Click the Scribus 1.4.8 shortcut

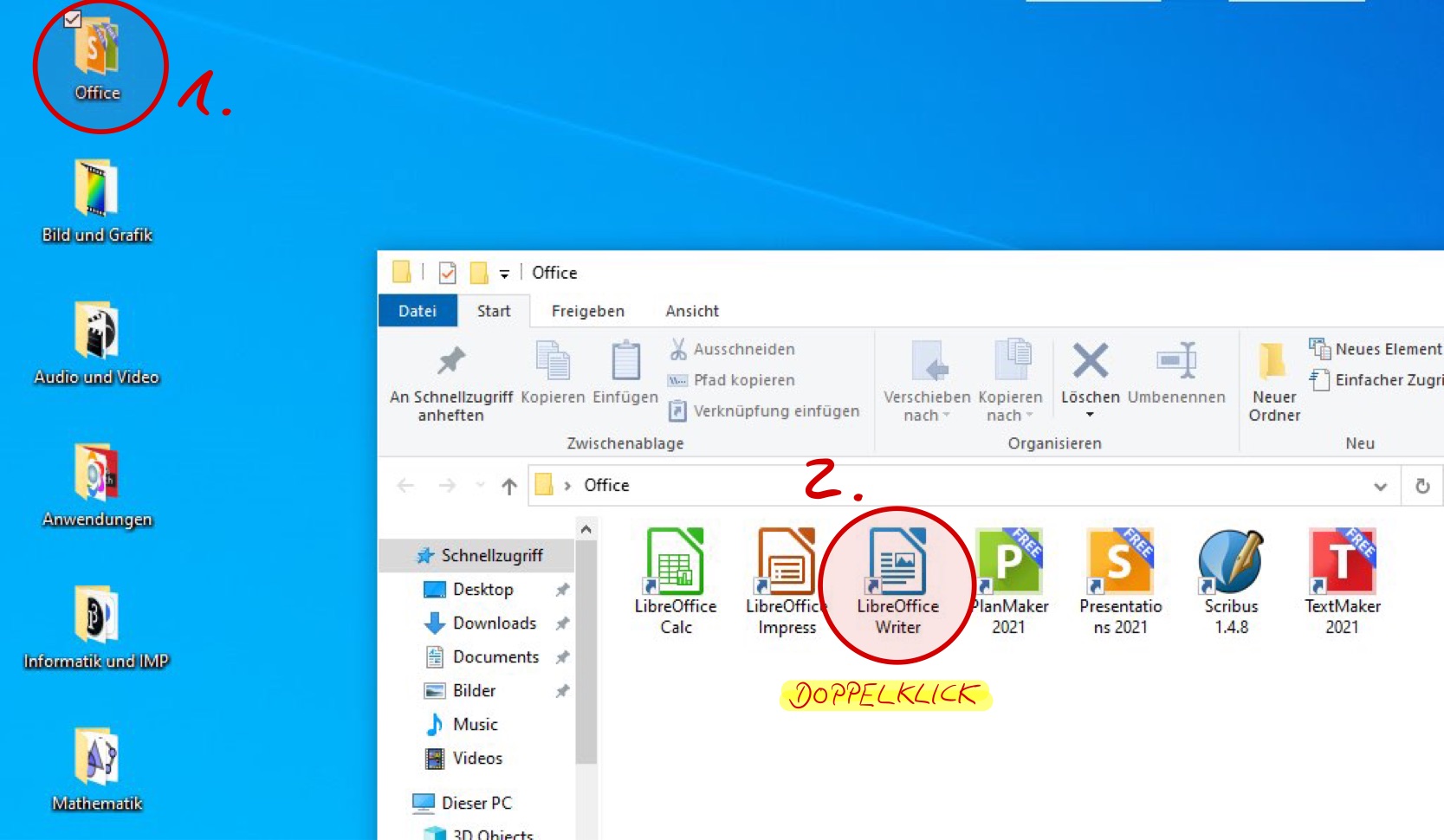pyautogui.click(x=1230, y=563)
